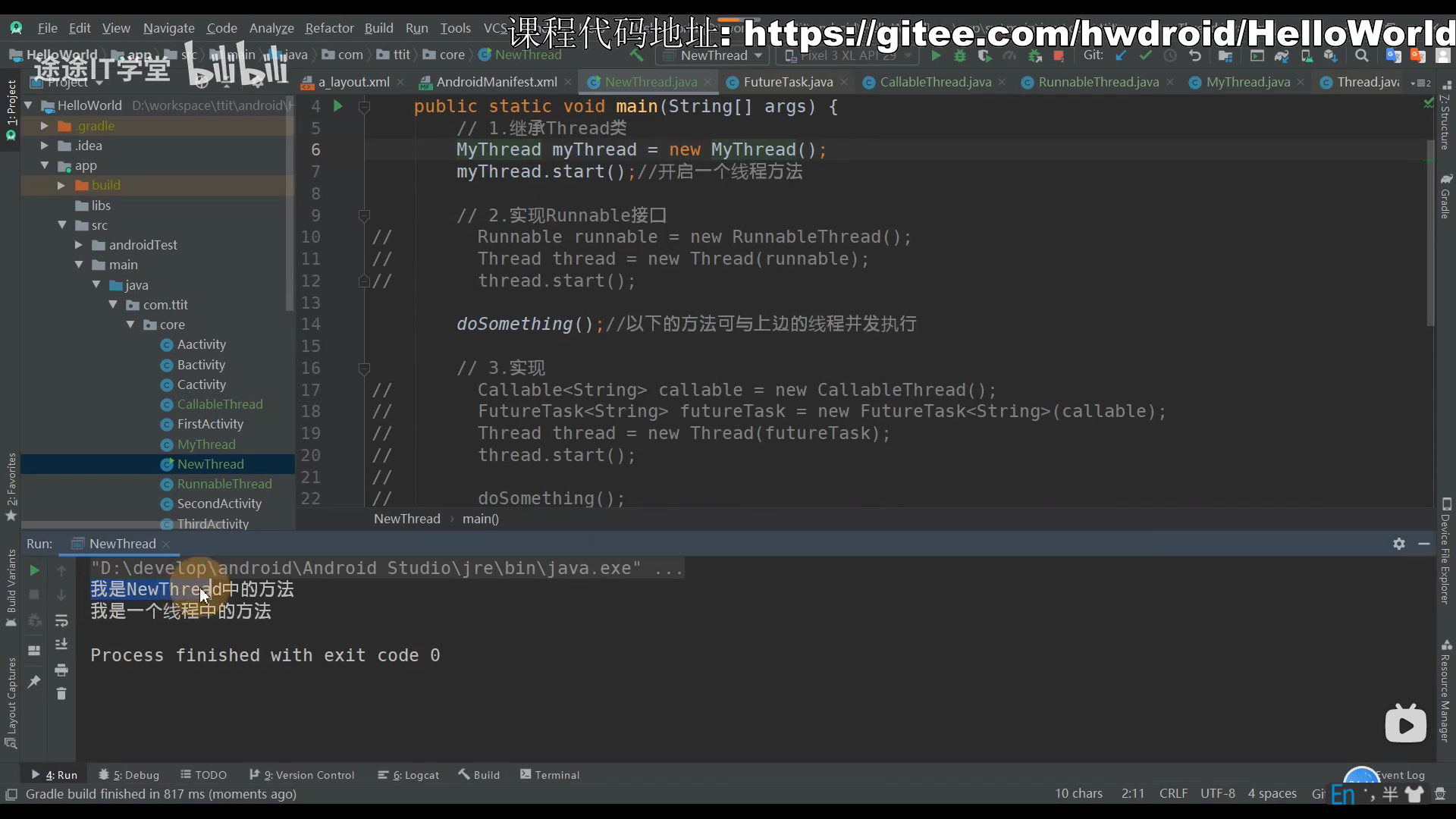Start debugging with the toolbar bug icon
Screen dimensions: 1456x819
pyautogui.click(x=960, y=55)
